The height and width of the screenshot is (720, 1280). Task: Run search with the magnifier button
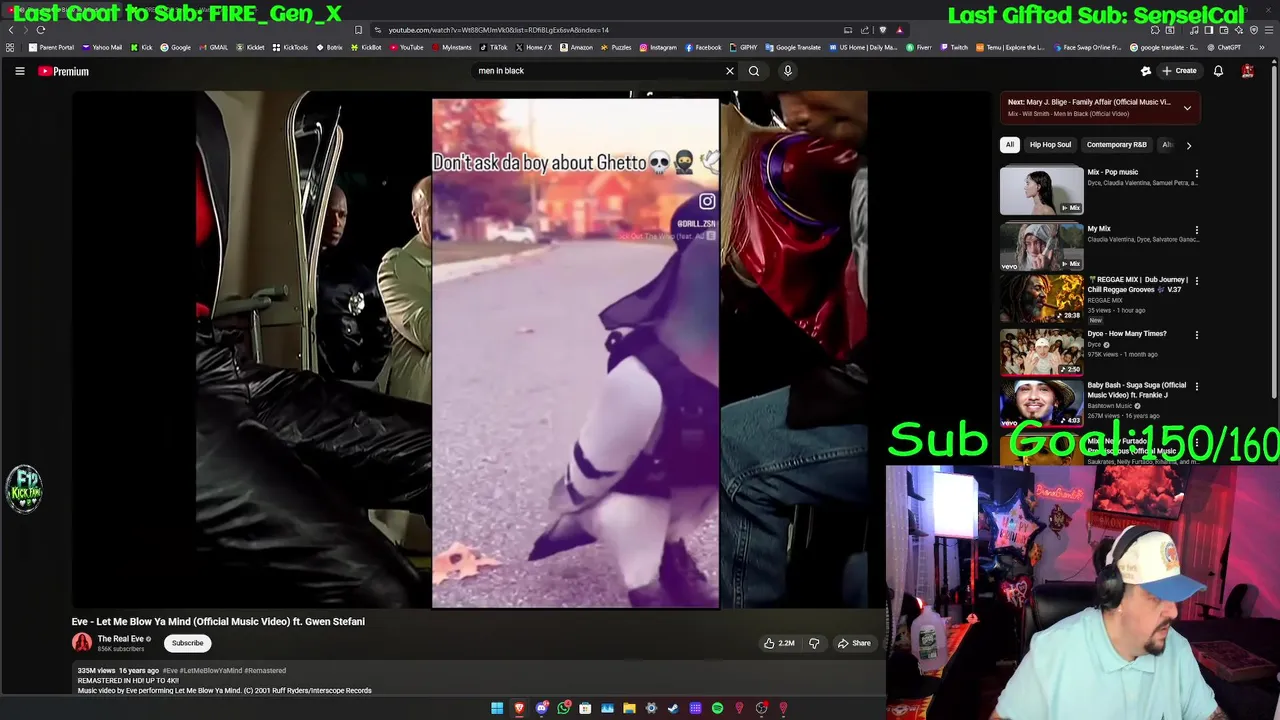754,71
